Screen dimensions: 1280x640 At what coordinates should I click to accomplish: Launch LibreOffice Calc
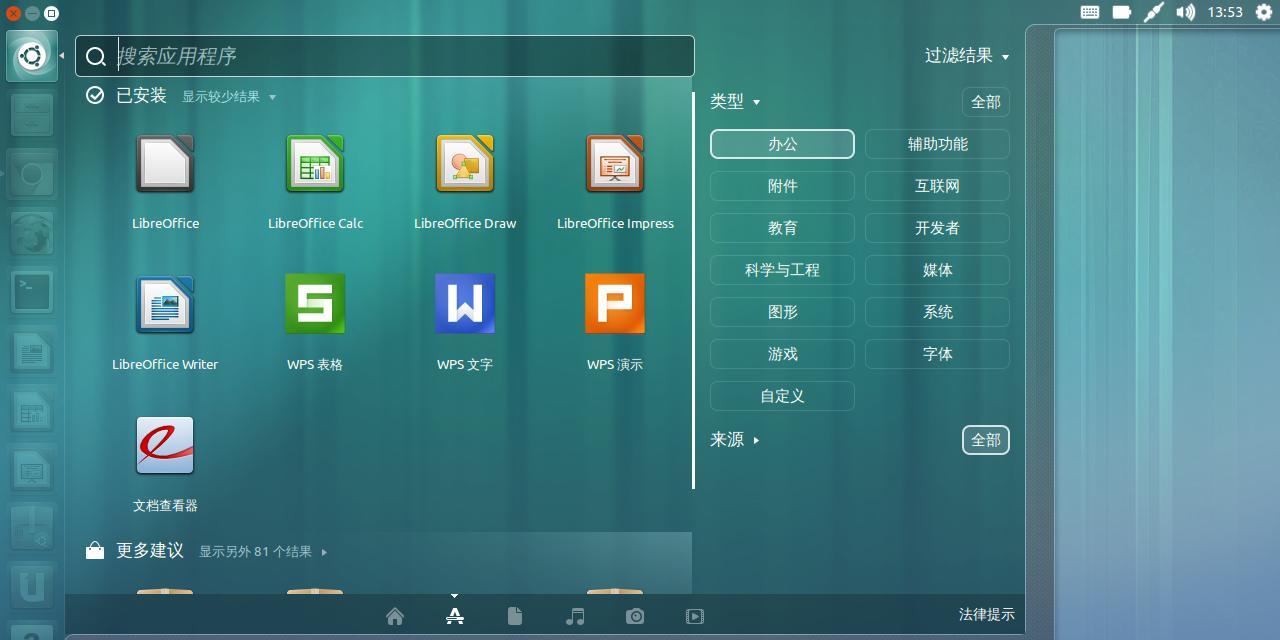pos(315,164)
